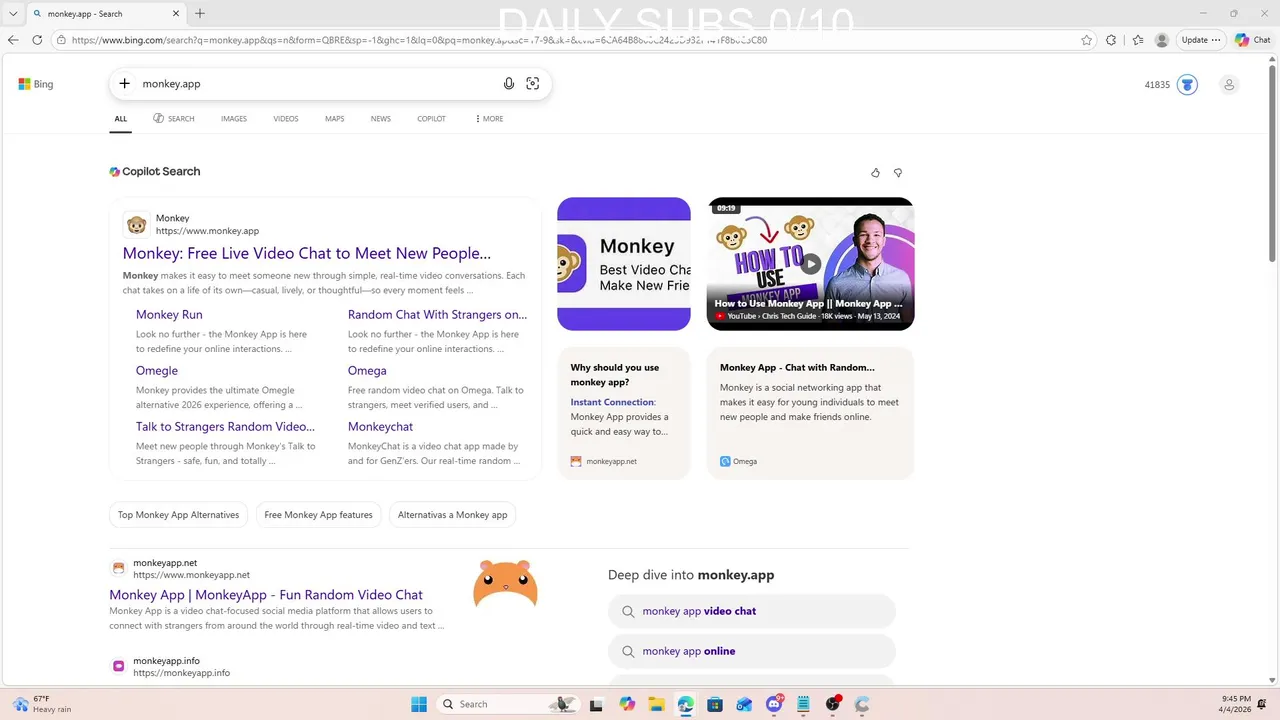Open the Omegle sublink
The image size is (1280, 720).
(x=157, y=370)
